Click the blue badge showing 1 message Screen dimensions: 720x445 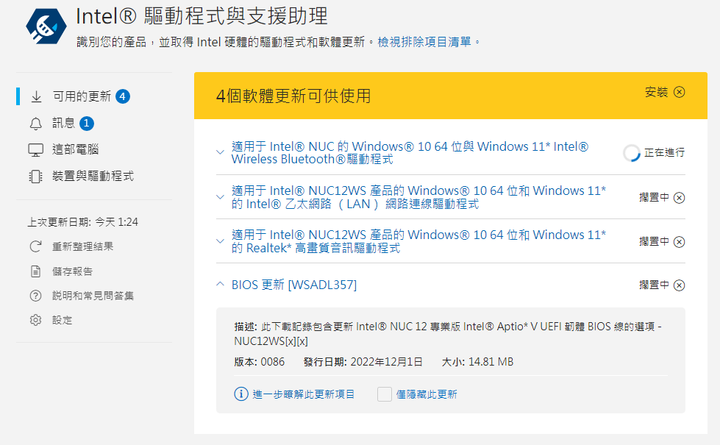[87, 124]
